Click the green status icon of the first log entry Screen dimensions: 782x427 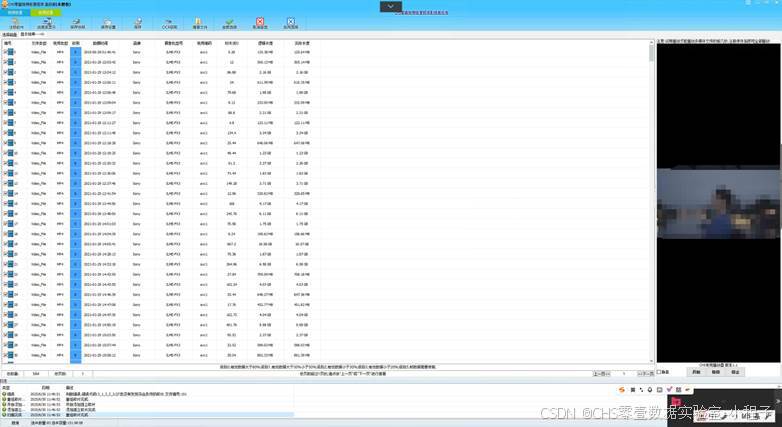pyautogui.click(x=4, y=394)
